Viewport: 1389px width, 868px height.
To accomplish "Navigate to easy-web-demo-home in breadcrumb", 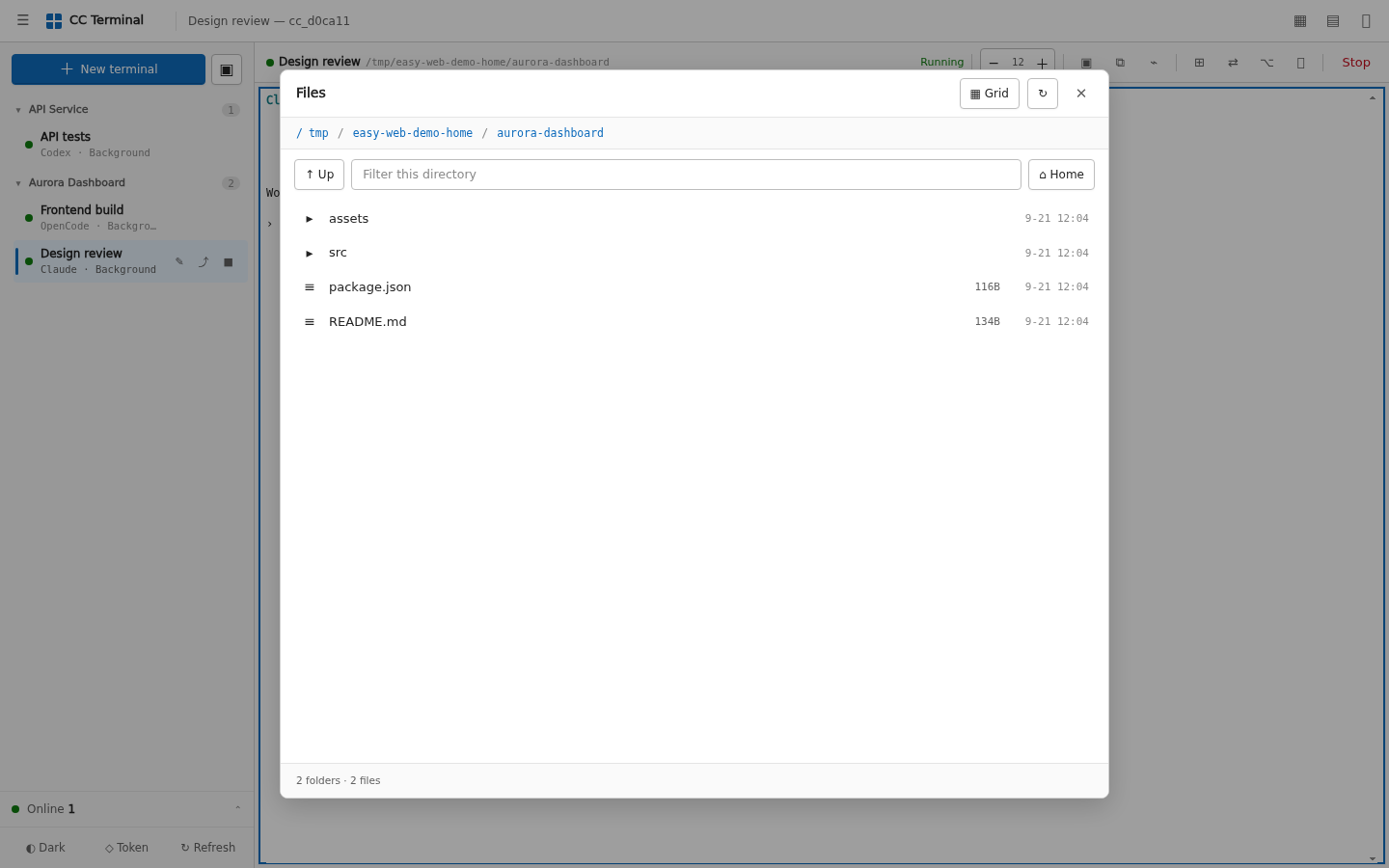I will coord(413,133).
